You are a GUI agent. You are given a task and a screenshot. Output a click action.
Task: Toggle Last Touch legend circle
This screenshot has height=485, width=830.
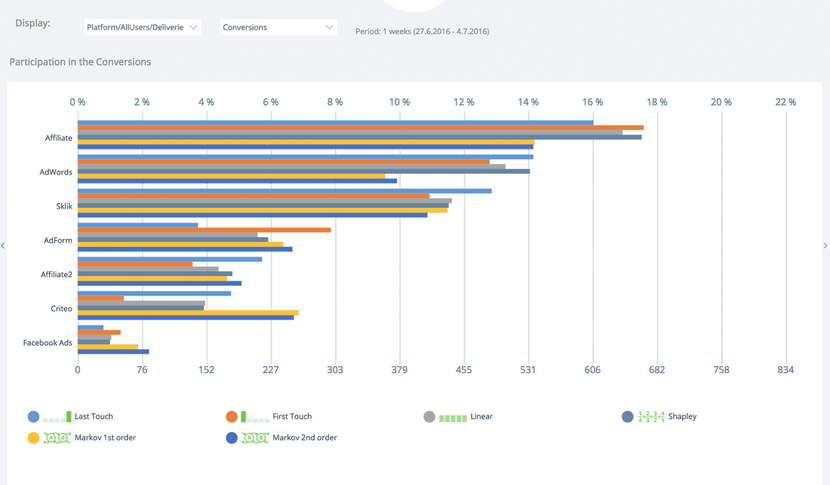coord(33,417)
